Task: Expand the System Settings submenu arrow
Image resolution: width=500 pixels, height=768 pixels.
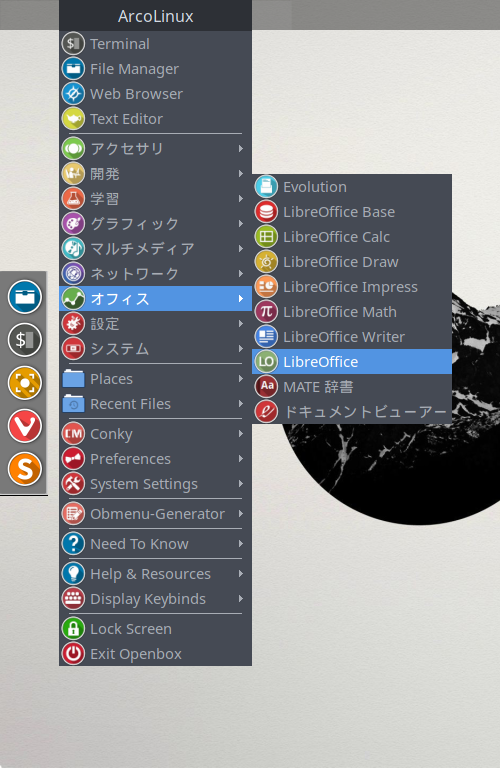Action: (240, 483)
